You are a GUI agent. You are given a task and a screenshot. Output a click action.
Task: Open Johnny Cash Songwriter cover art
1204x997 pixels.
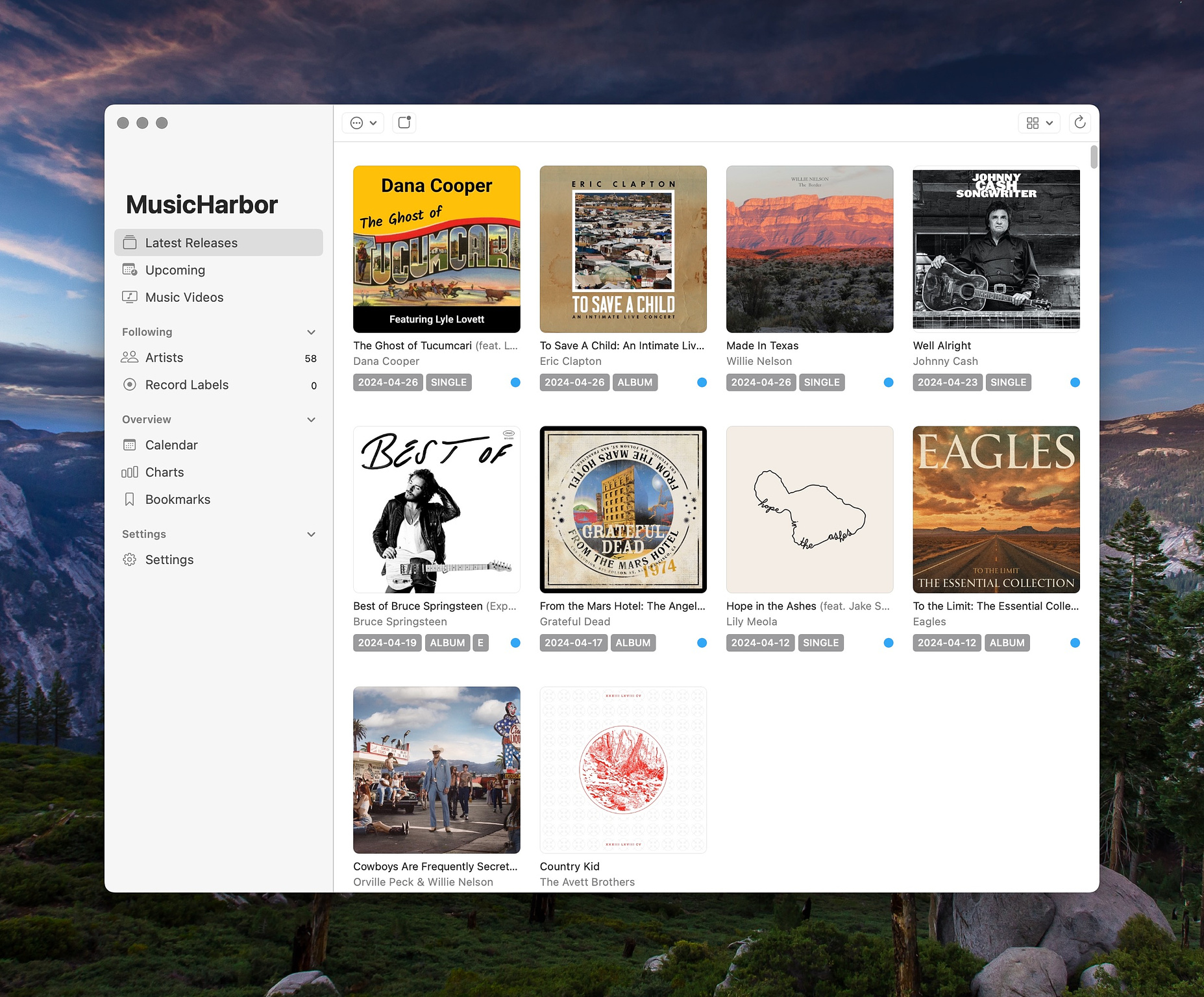(996, 249)
